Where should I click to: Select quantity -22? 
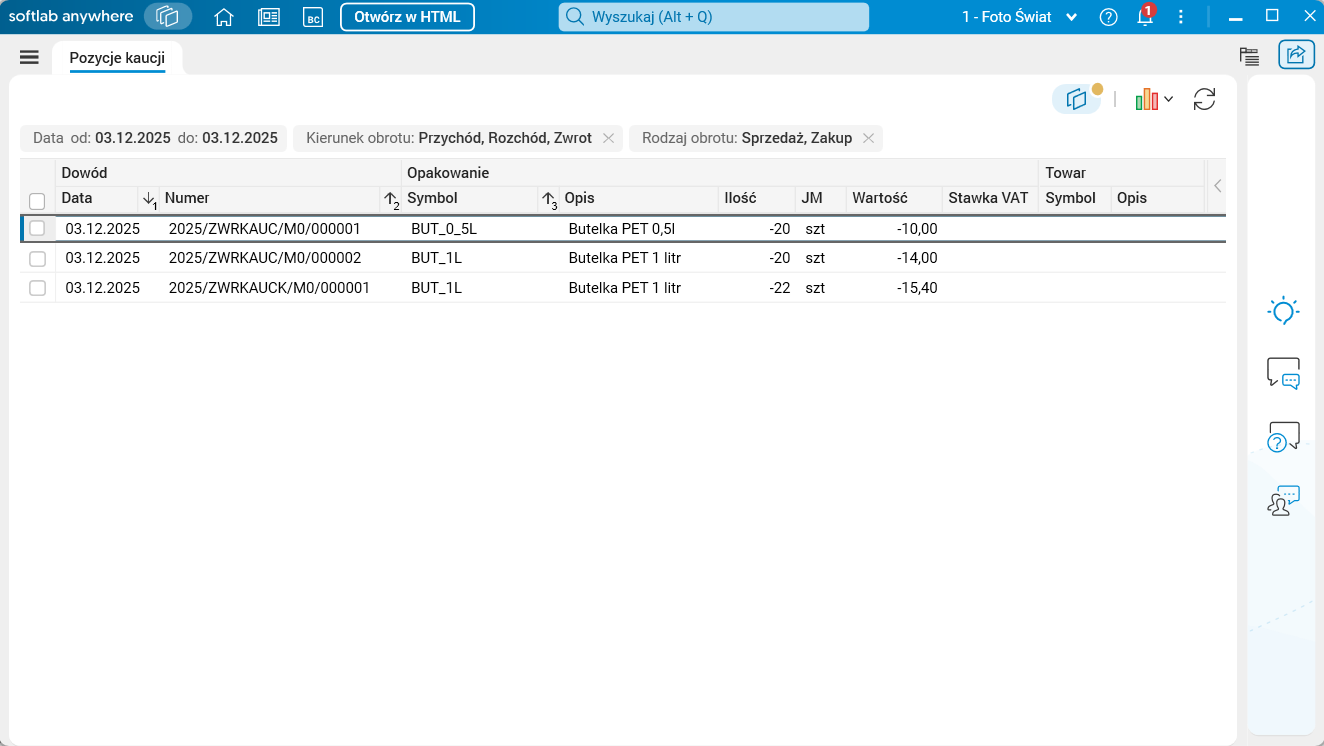click(x=779, y=288)
